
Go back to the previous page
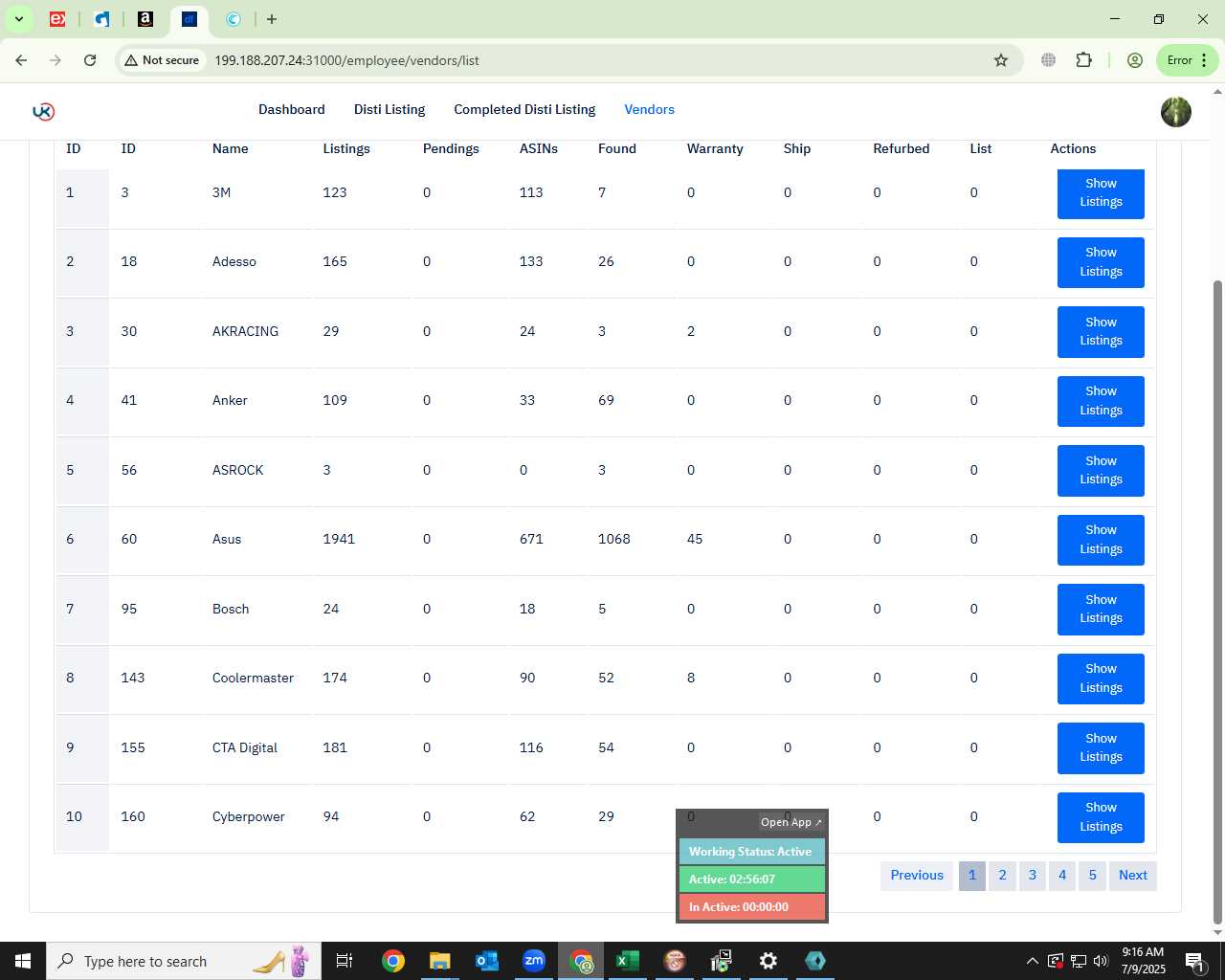tap(21, 60)
